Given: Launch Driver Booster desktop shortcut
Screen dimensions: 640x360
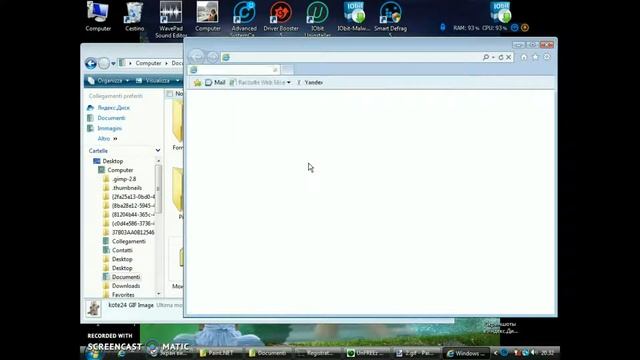Looking at the screenshot, I should 281,19.
